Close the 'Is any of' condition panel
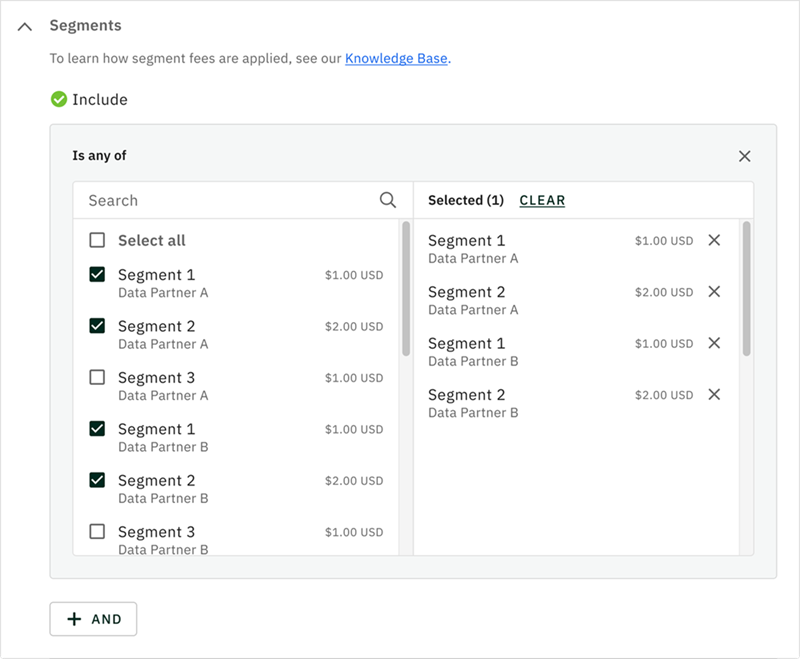The image size is (800, 659). [x=744, y=156]
